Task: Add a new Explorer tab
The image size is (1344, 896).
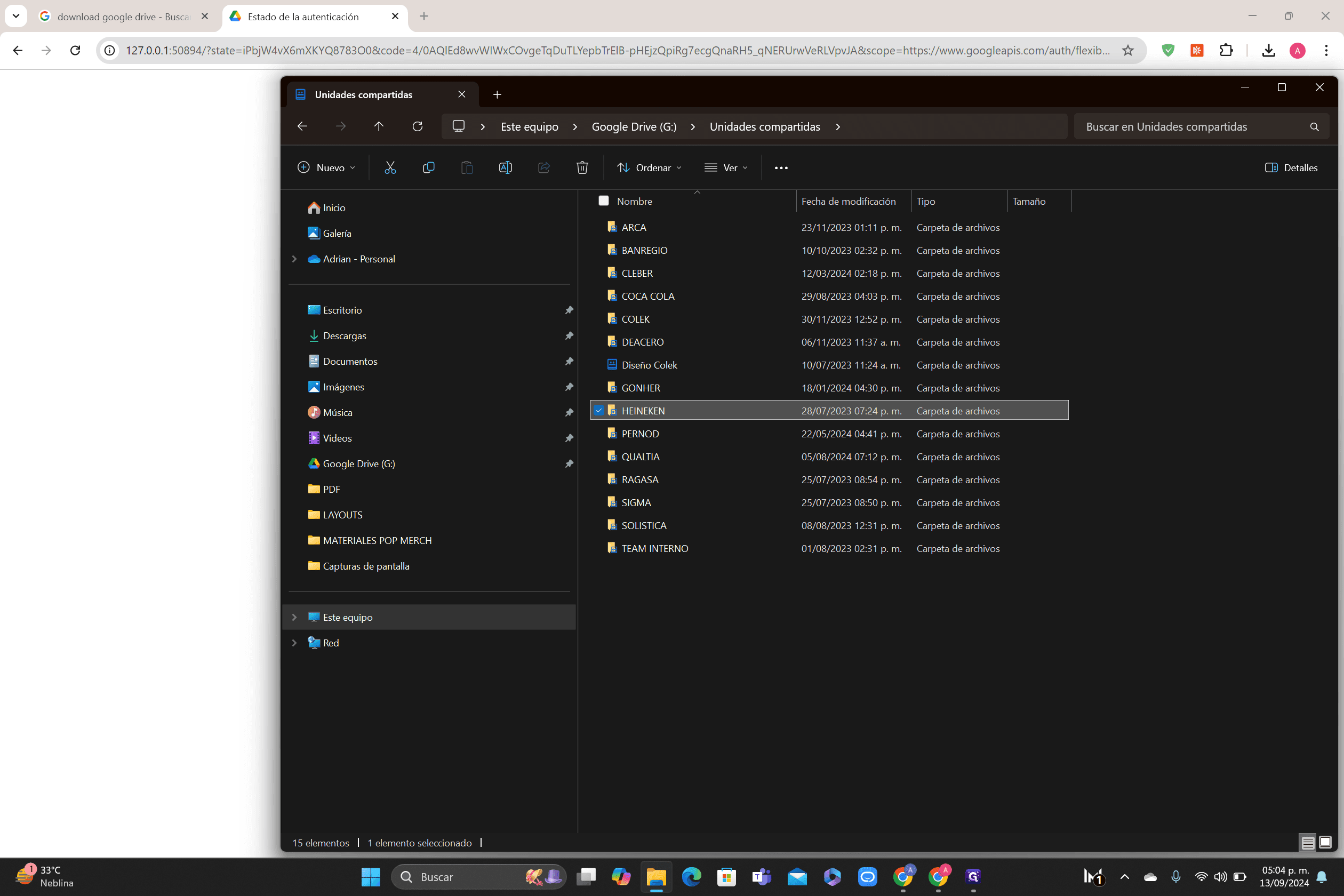Action: tap(497, 94)
